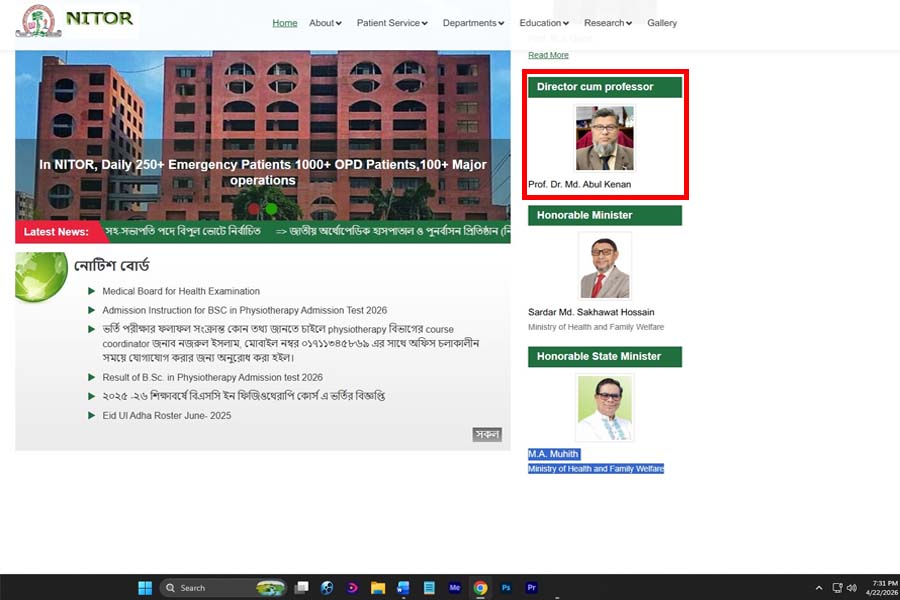Click the NITOR logo in the header

[x=75, y=20]
